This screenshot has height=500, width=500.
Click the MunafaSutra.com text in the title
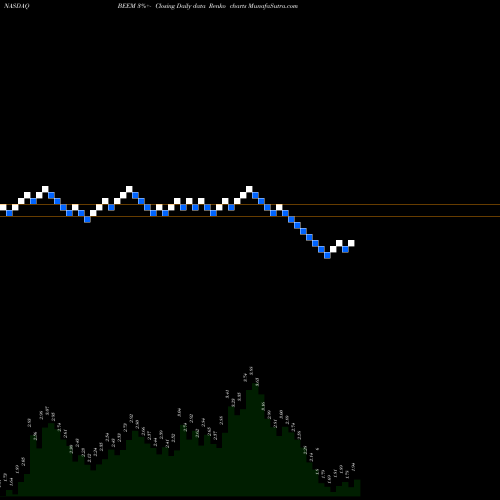pyautogui.click(x=273, y=6)
